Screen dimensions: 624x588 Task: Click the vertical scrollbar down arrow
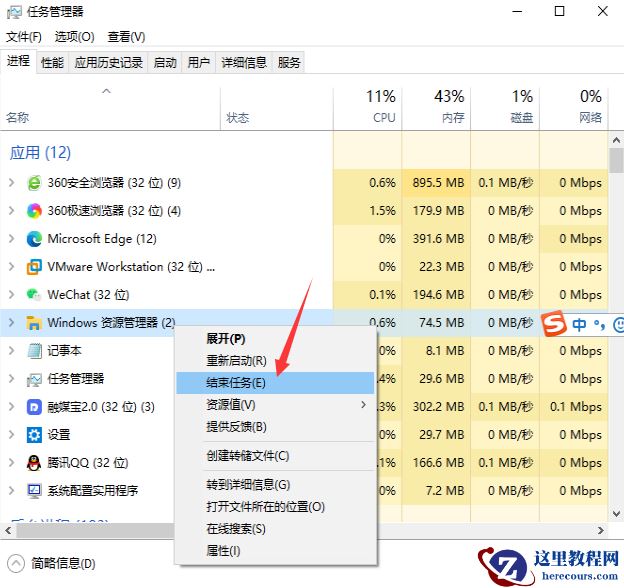pos(616,514)
